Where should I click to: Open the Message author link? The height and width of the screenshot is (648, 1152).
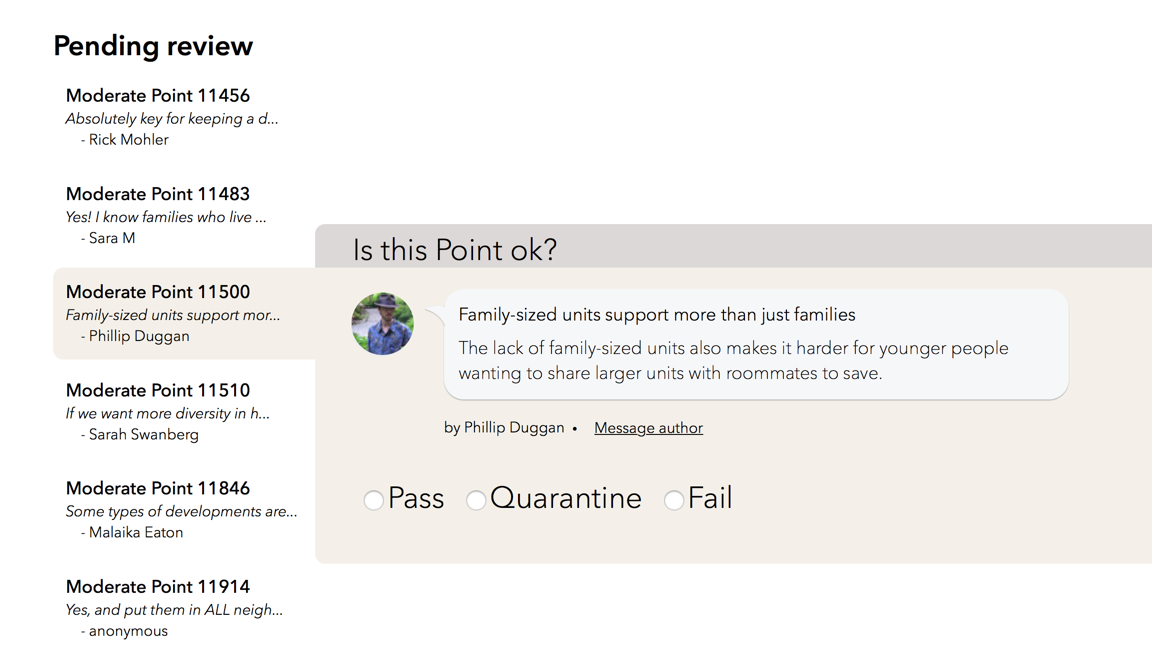[648, 428]
